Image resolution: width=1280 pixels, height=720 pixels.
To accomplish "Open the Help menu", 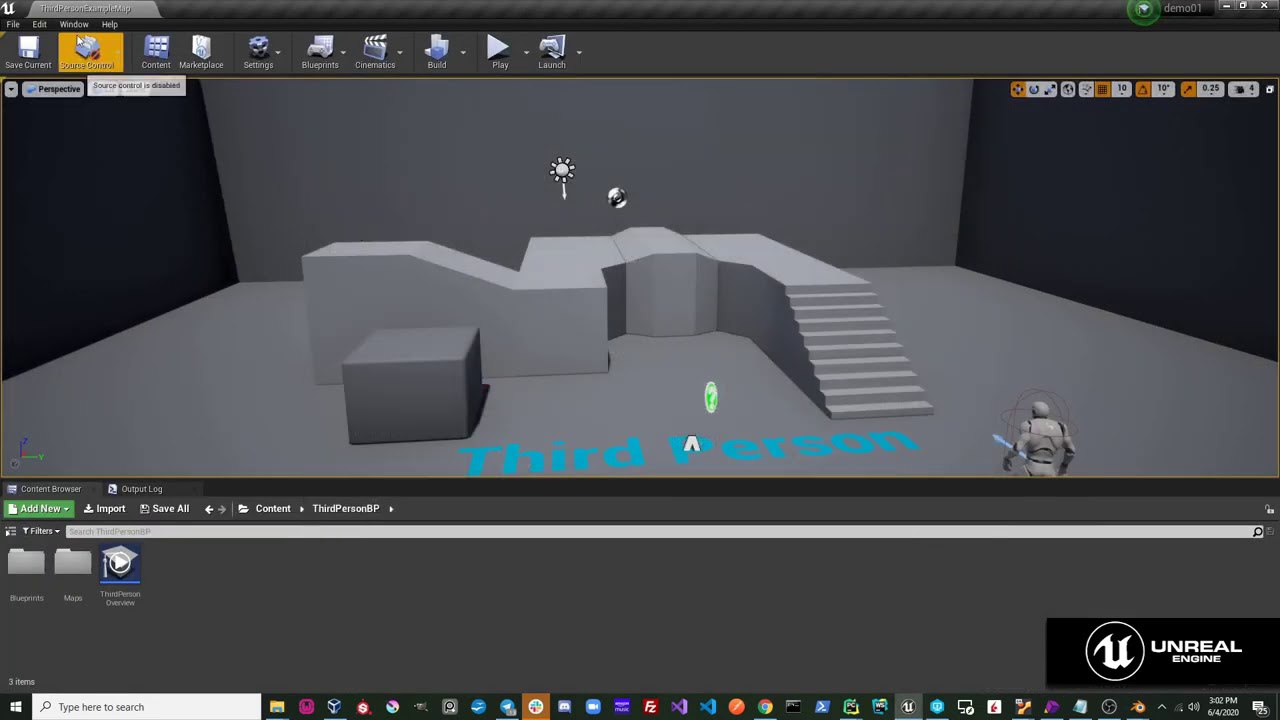I will pyautogui.click(x=110, y=24).
